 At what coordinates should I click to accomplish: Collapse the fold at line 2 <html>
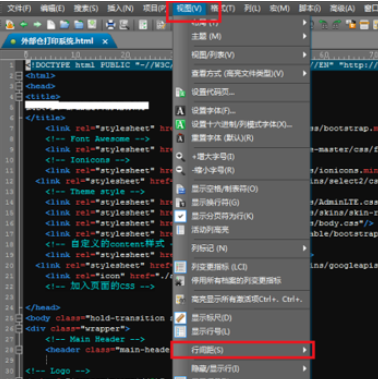click(20, 76)
